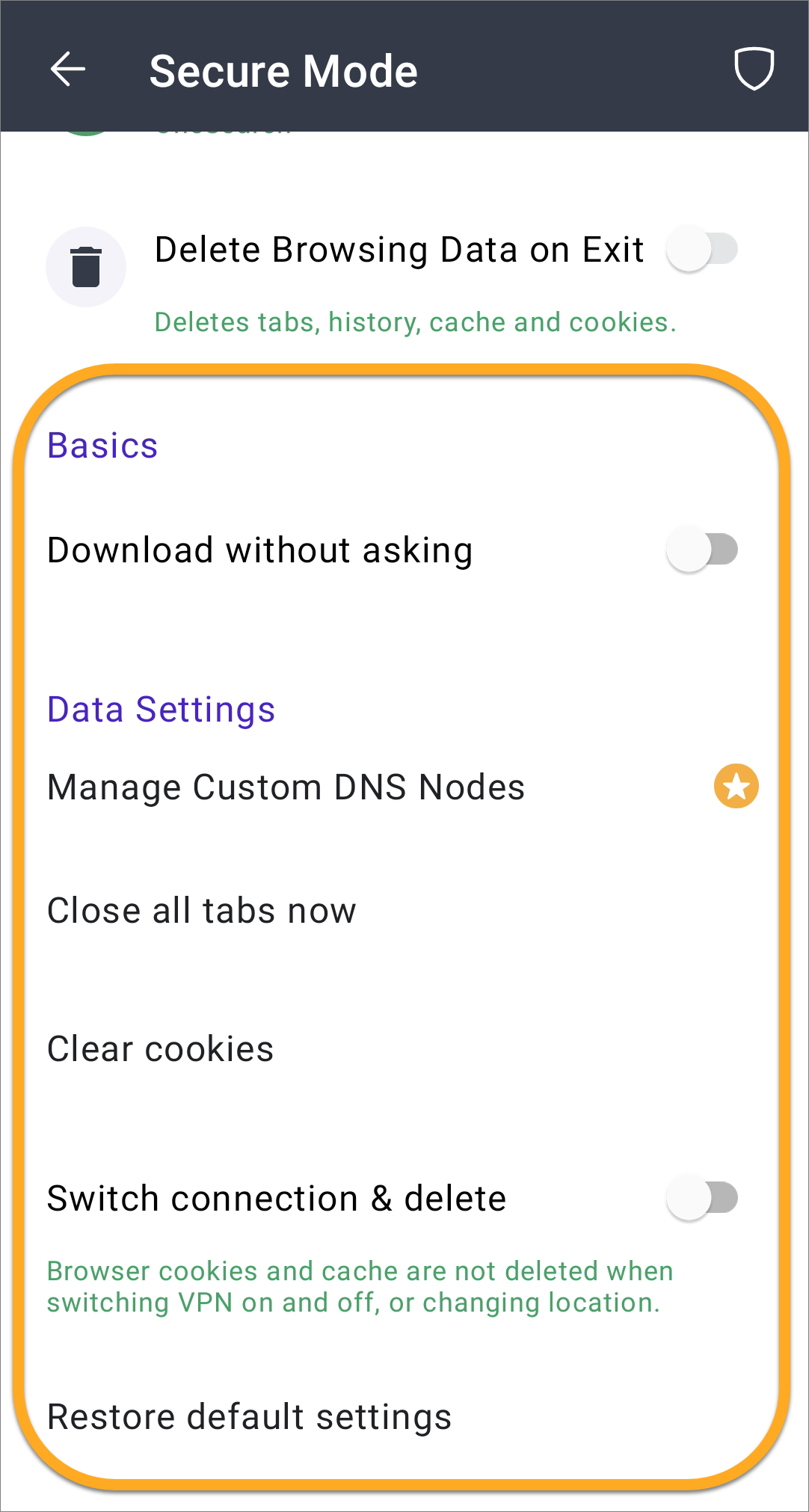Tap Delete Browsing Data on Exit label
The width and height of the screenshot is (809, 1512).
(x=399, y=250)
